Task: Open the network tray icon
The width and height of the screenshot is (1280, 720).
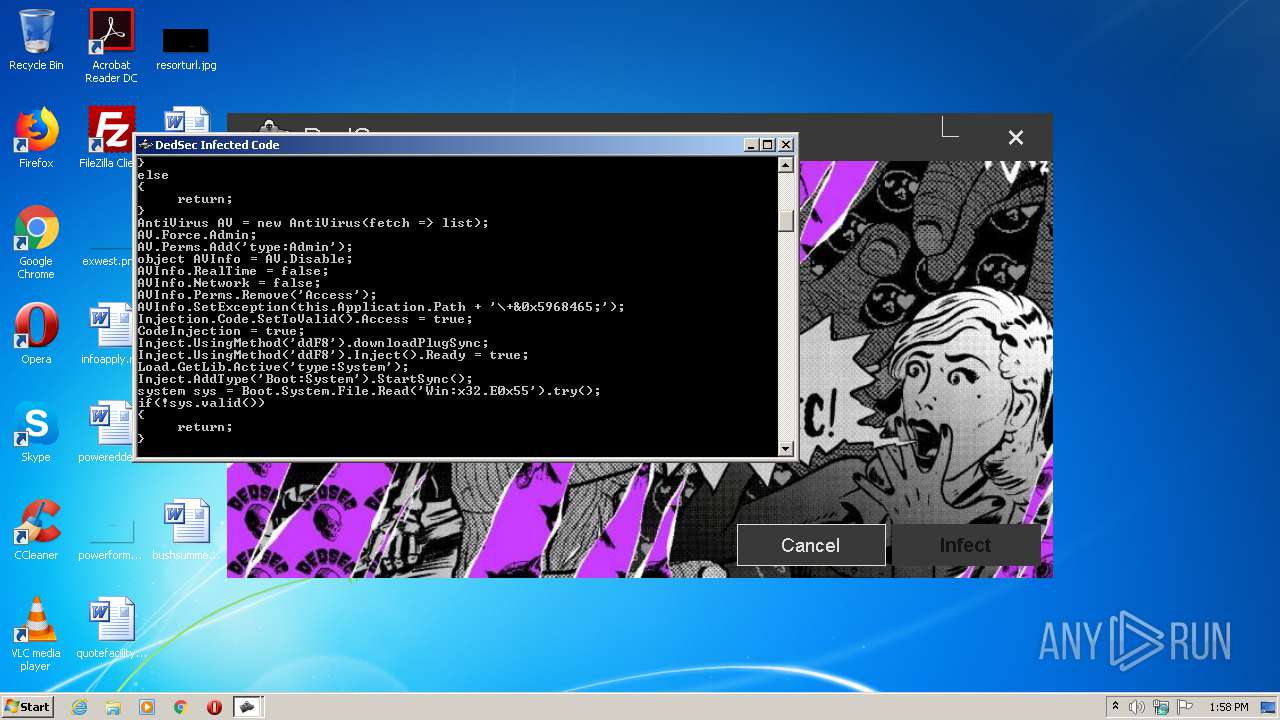Action: coord(1161,707)
